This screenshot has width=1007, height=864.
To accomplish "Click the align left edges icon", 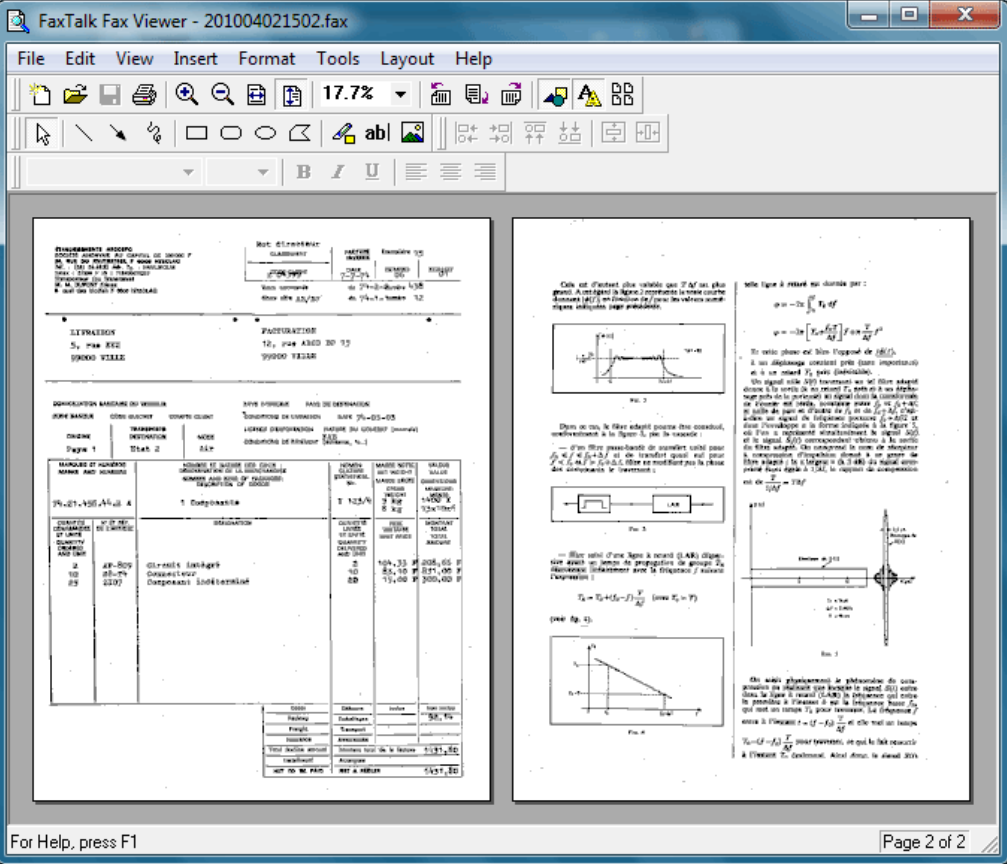I will click(x=466, y=133).
